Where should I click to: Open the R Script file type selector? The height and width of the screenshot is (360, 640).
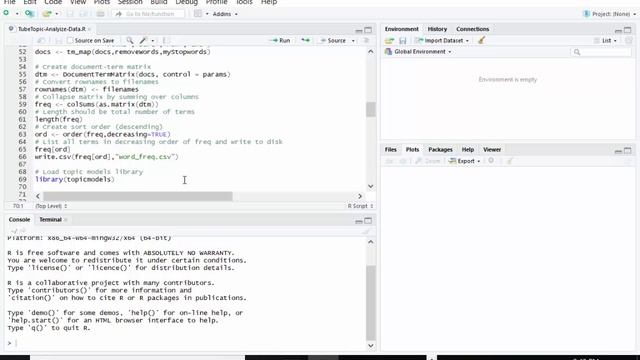click(360, 206)
